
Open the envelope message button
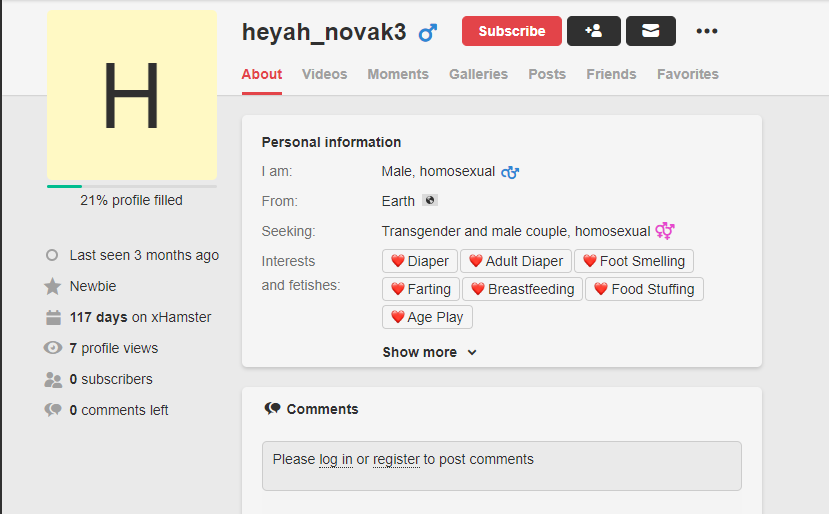point(651,31)
